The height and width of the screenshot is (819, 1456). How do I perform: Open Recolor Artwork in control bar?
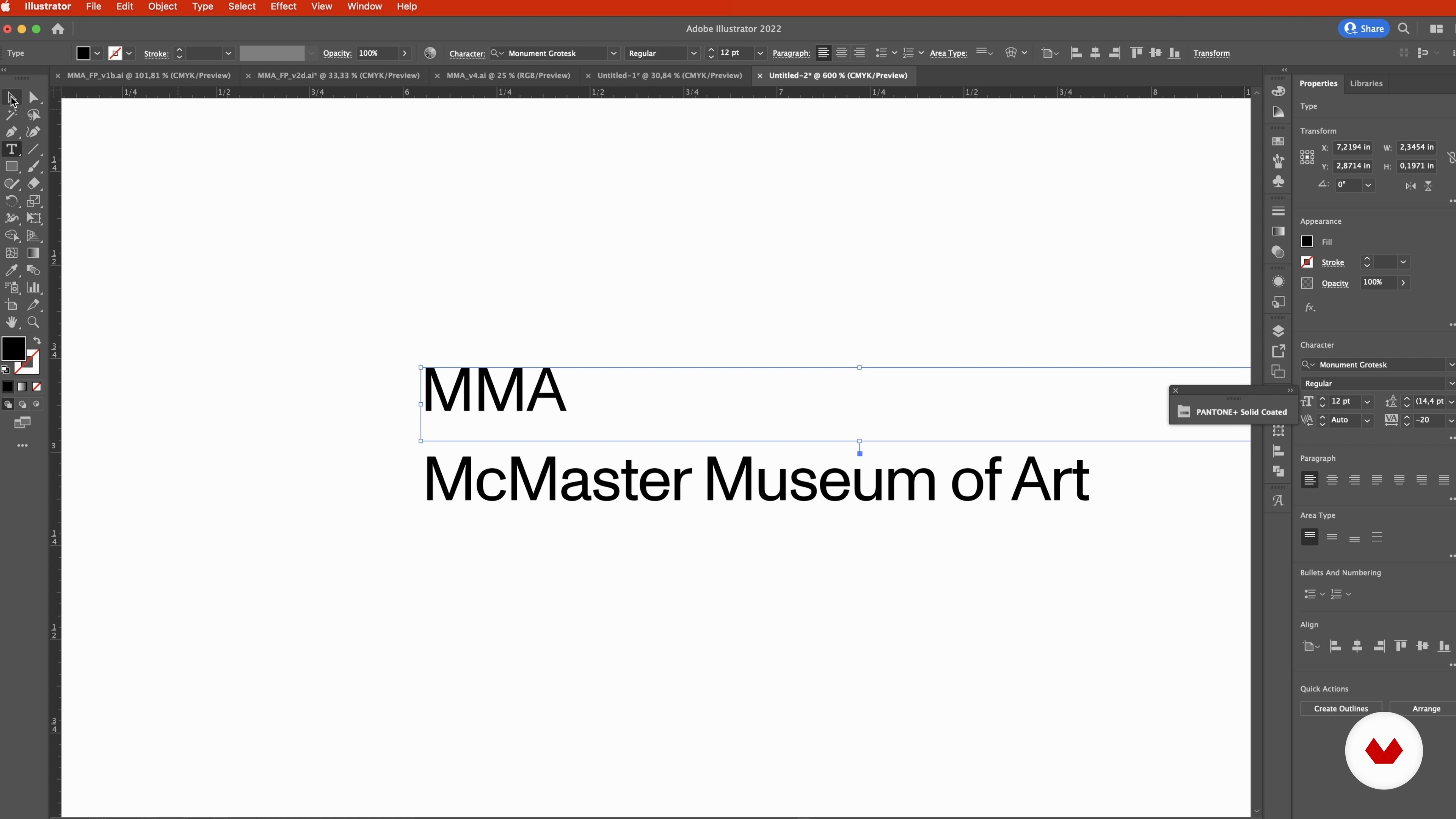(430, 53)
